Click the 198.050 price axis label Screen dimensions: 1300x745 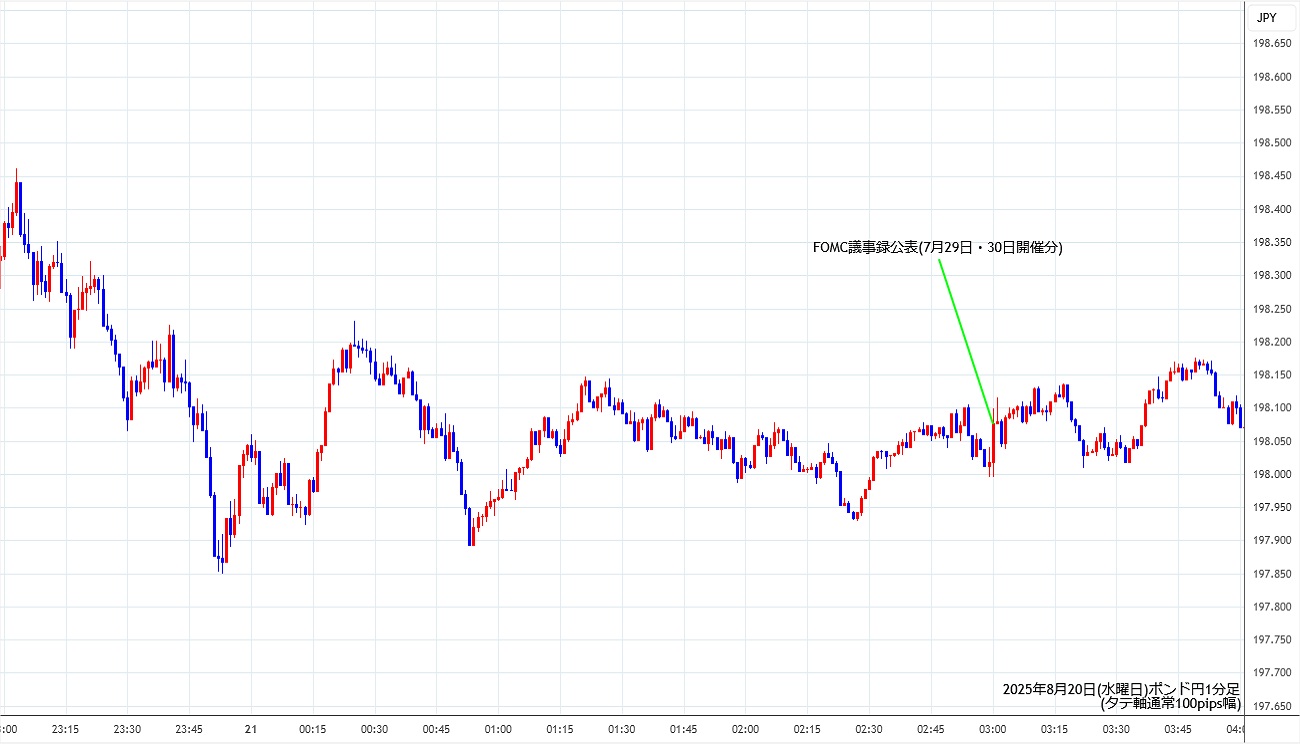[1273, 441]
